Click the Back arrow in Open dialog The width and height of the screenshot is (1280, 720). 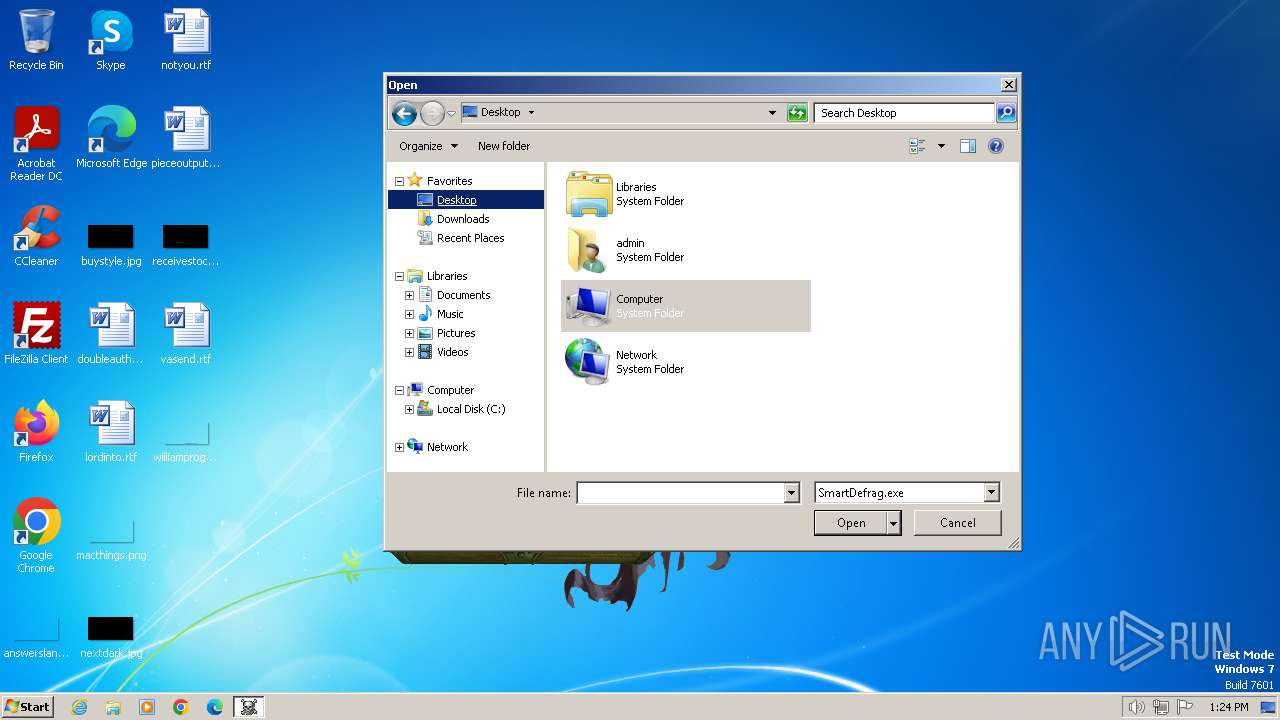coord(404,113)
